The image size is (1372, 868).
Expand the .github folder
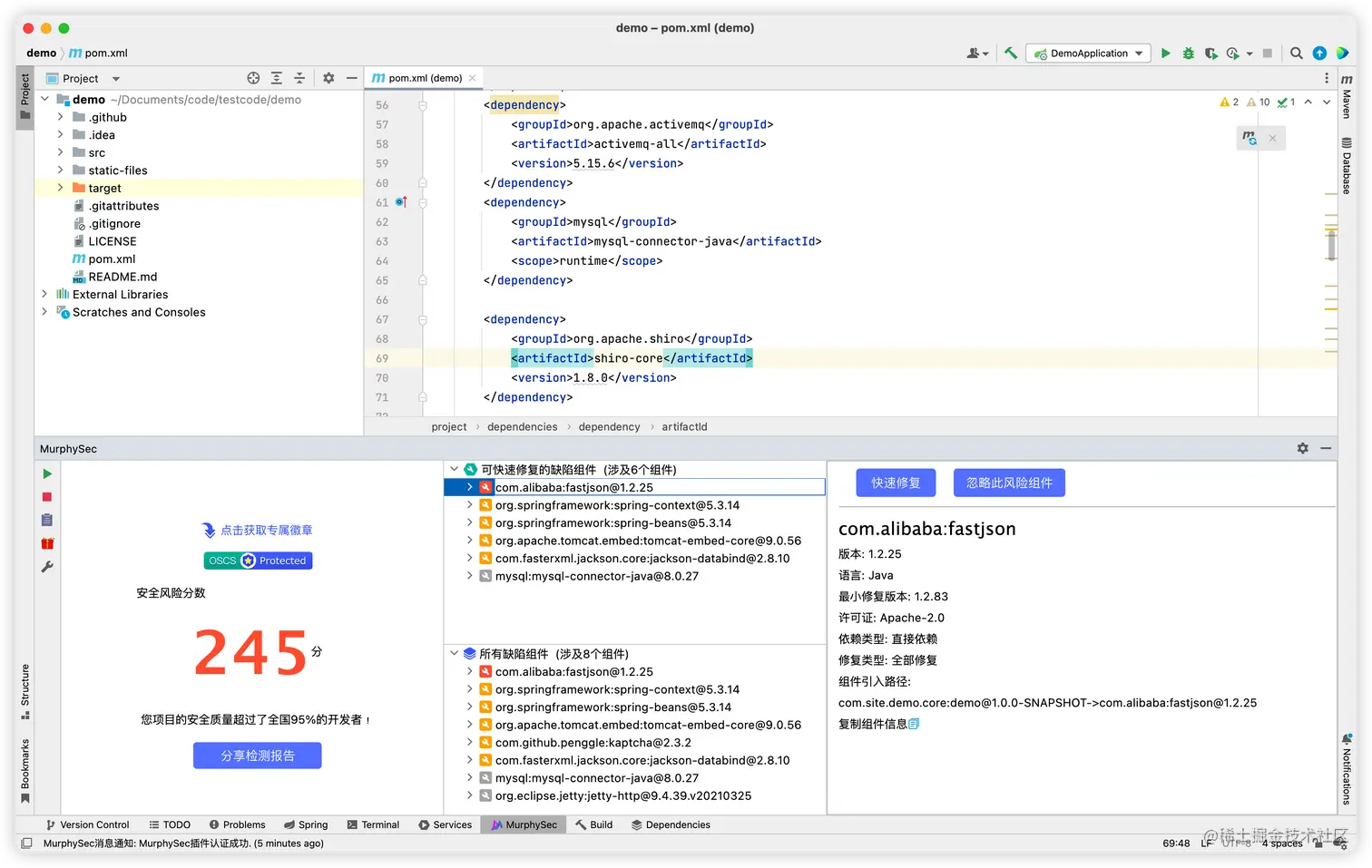point(60,117)
